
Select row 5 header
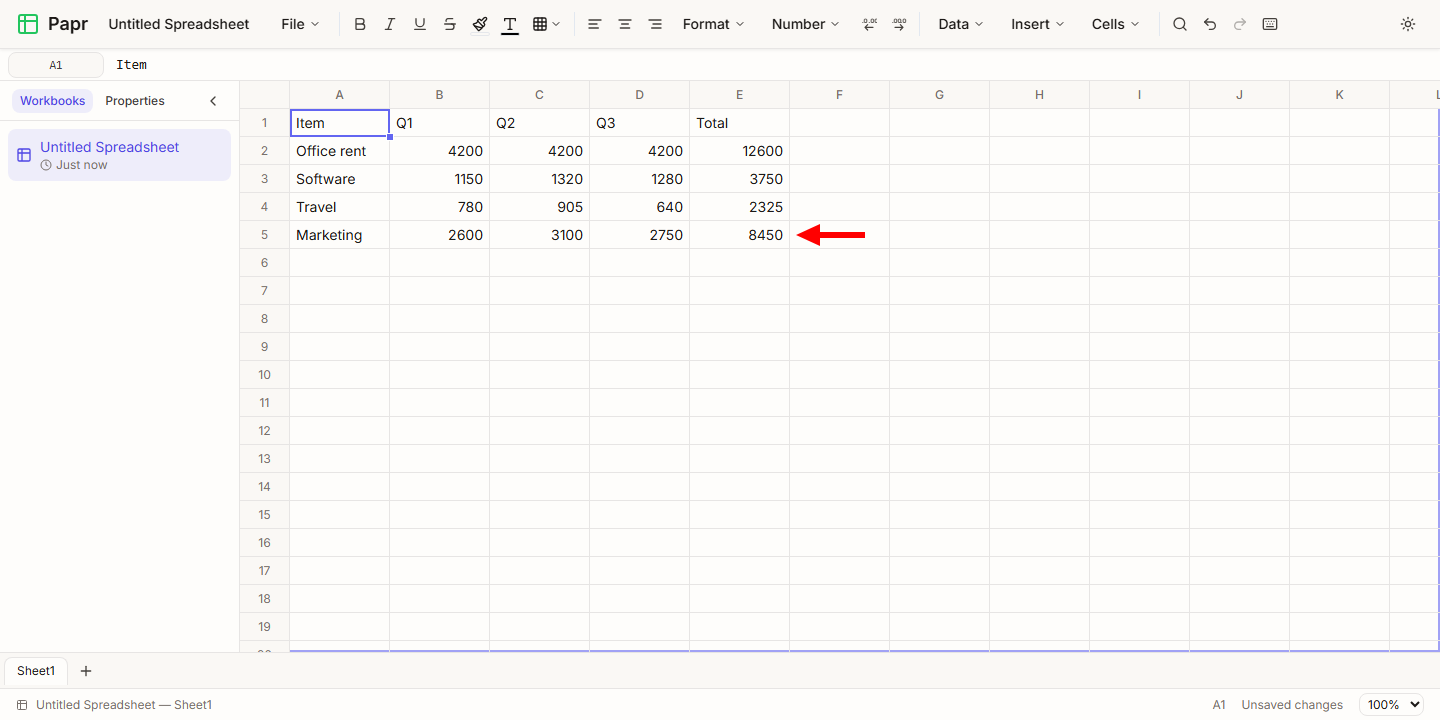(265, 235)
